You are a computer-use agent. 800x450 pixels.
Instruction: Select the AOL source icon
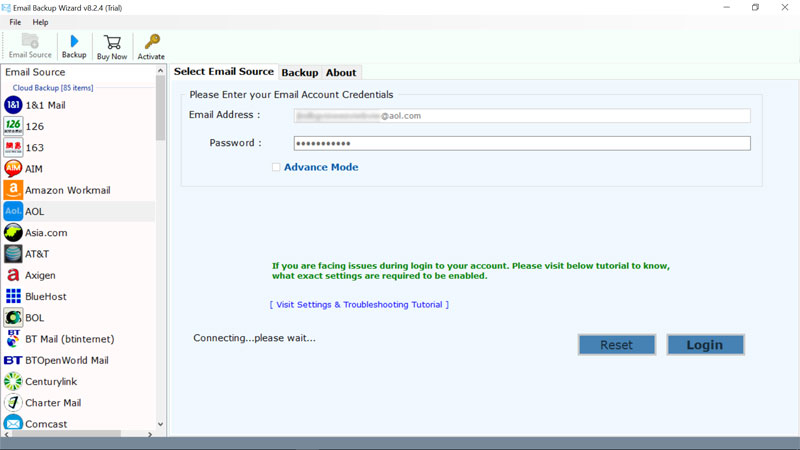tap(13, 211)
